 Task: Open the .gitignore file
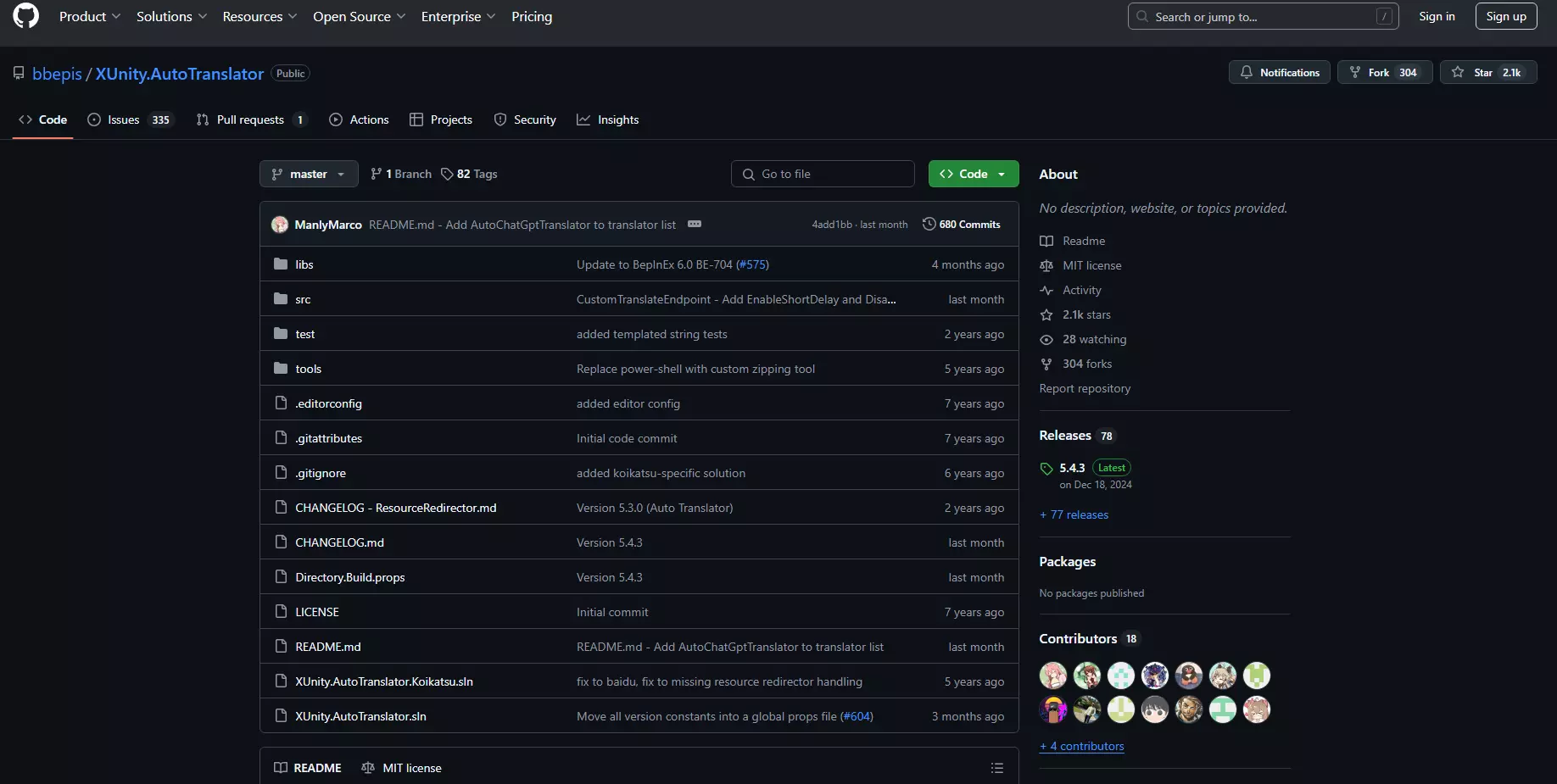point(321,473)
